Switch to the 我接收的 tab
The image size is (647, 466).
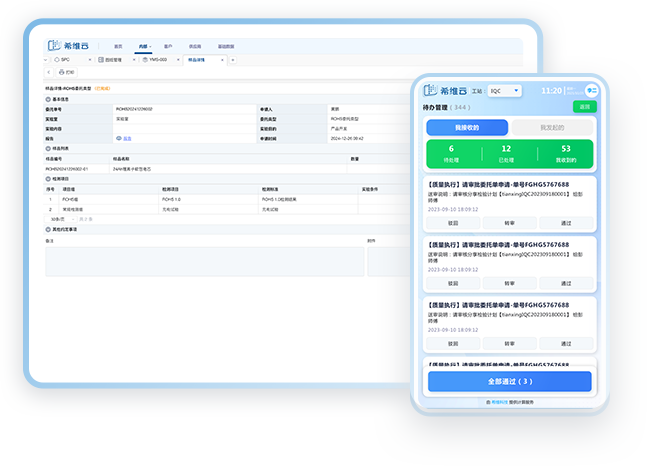pos(467,127)
